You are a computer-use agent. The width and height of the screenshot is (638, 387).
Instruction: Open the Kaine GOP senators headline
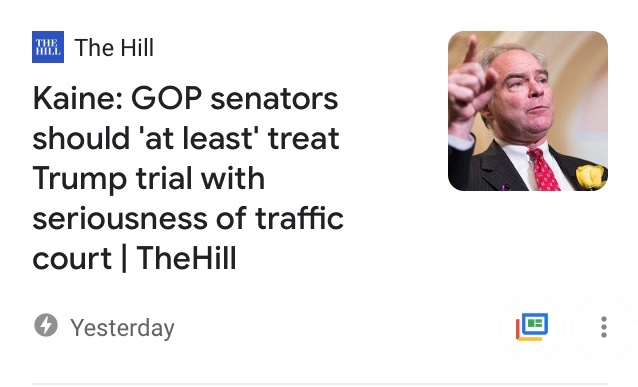click(188, 178)
